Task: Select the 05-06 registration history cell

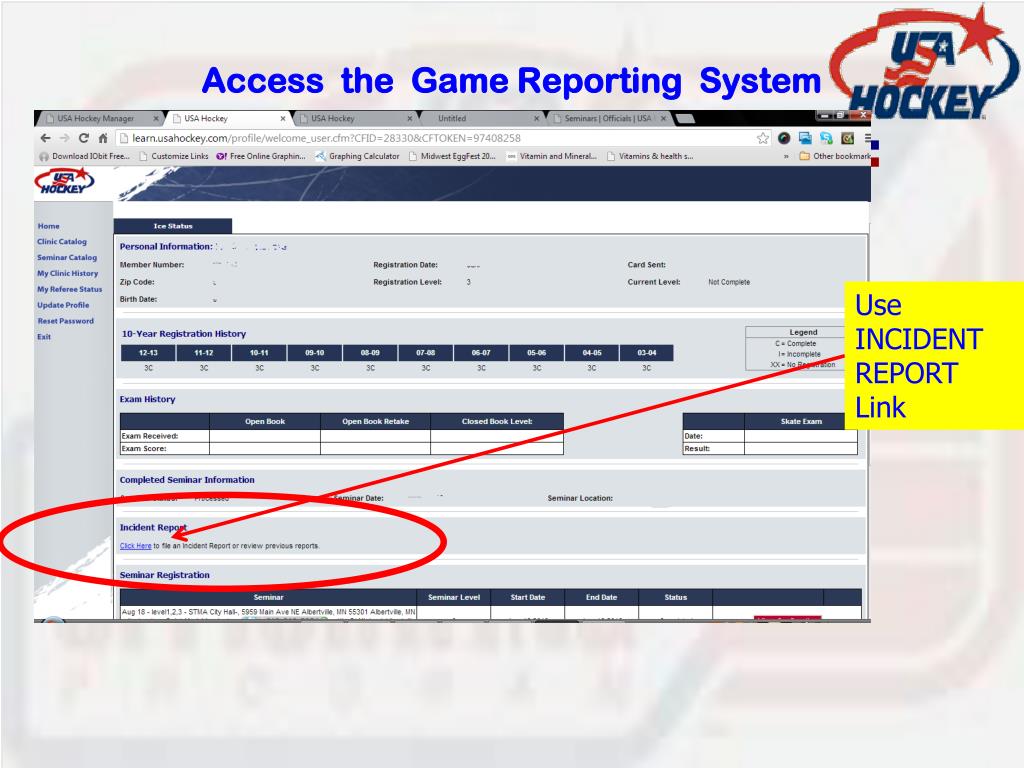Action: coord(537,353)
